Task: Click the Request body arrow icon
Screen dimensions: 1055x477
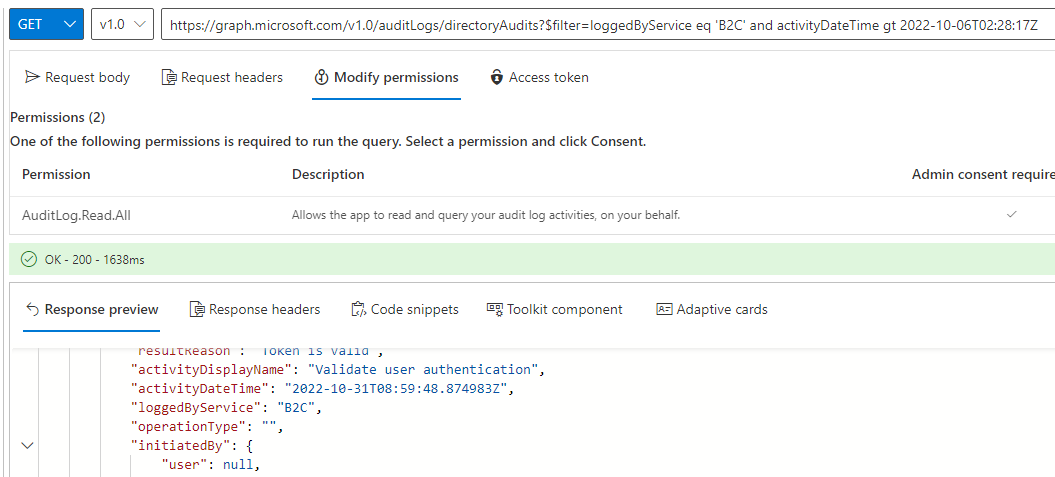Action: (32, 77)
